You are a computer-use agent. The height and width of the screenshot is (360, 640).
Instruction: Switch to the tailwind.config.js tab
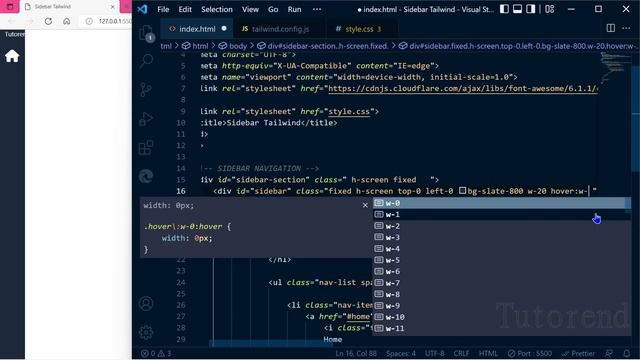[x=280, y=29]
